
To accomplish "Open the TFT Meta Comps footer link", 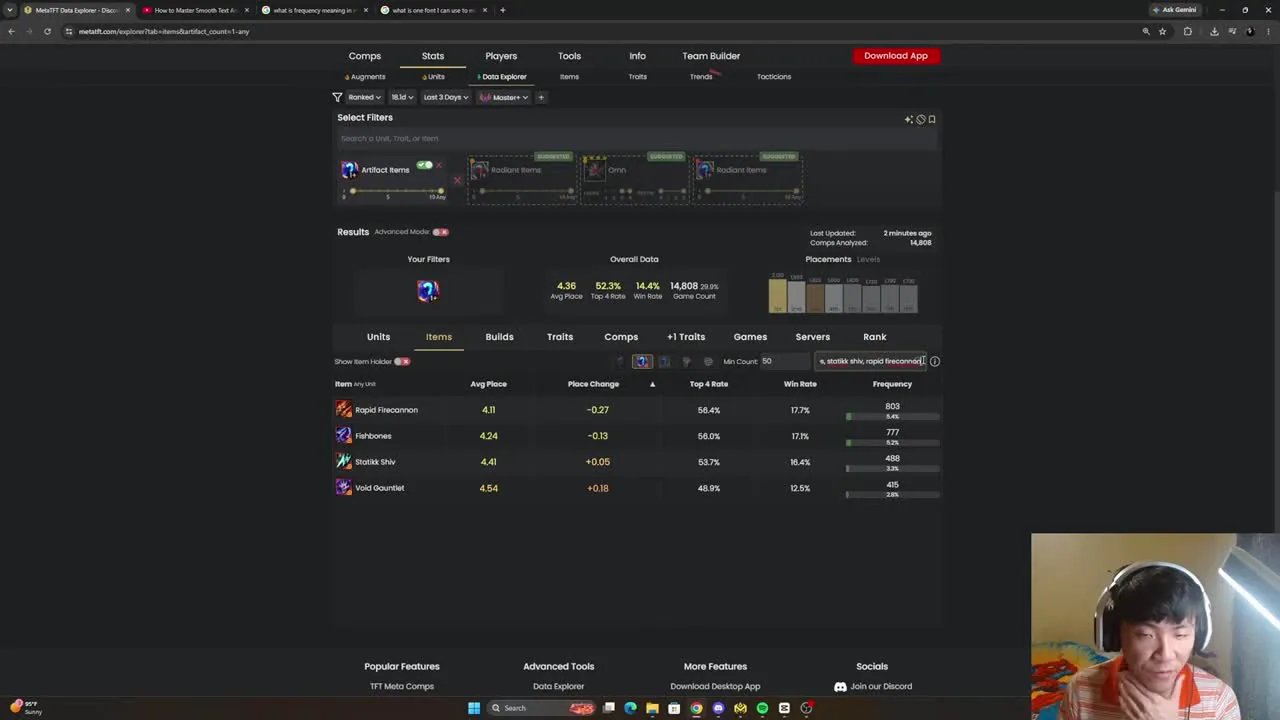I will (402, 687).
